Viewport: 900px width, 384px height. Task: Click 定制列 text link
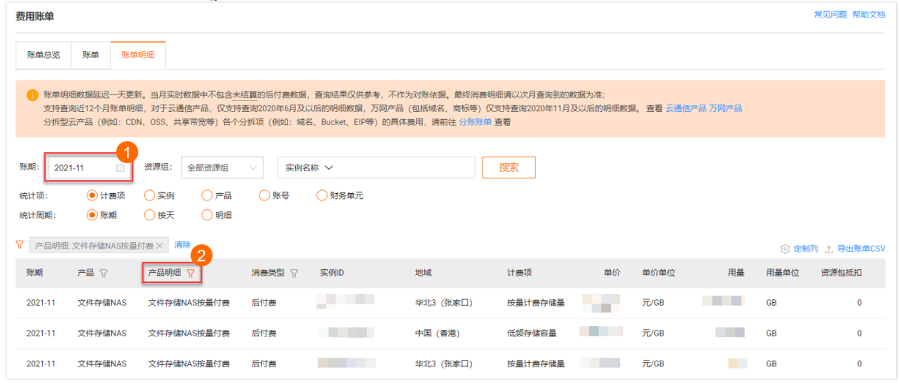click(805, 249)
